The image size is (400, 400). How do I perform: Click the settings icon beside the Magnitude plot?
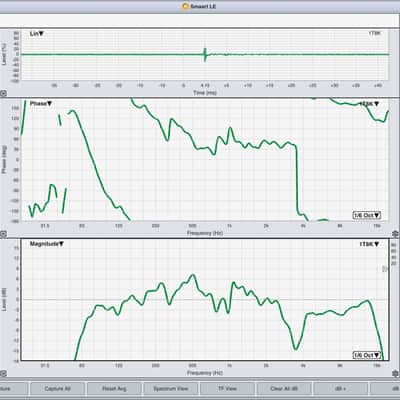(x=396, y=373)
